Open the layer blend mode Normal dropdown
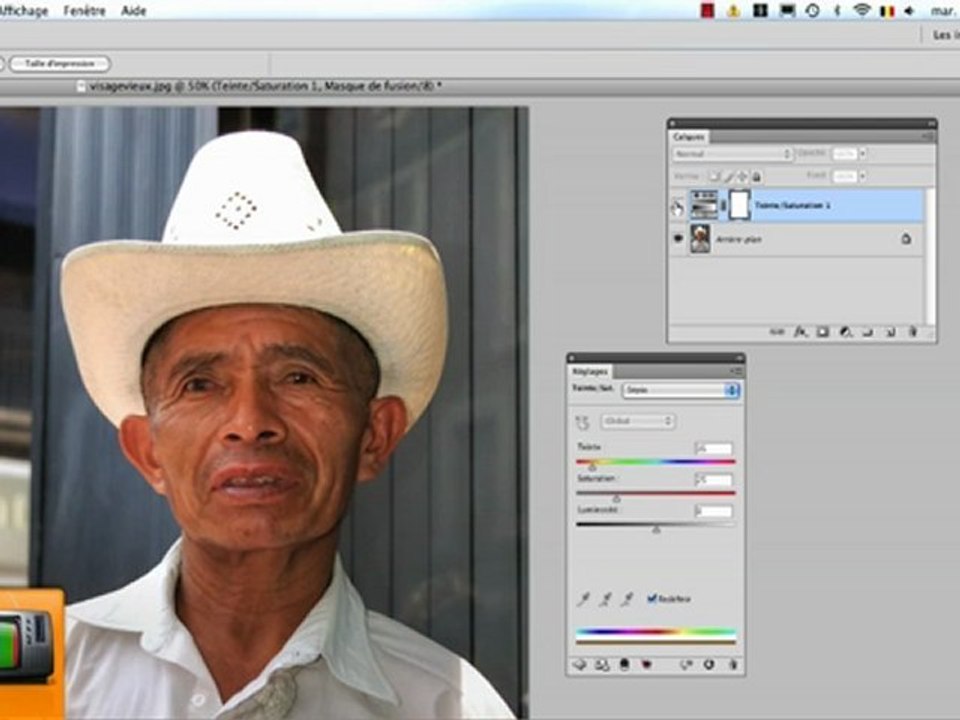 click(732, 154)
